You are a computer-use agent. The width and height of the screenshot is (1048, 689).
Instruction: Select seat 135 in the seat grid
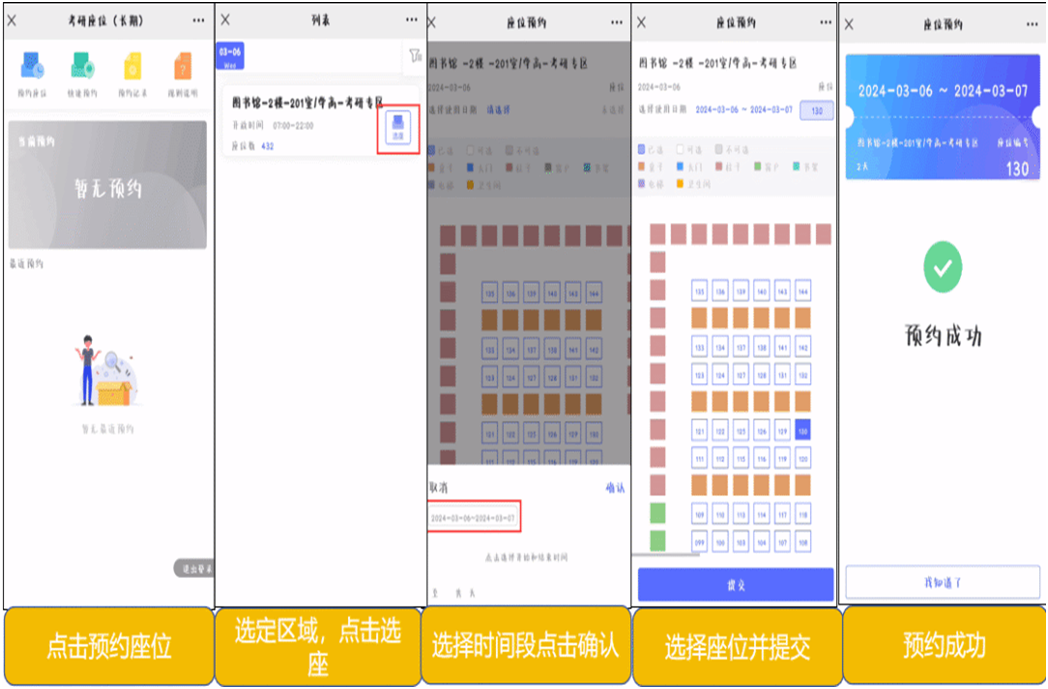click(699, 290)
